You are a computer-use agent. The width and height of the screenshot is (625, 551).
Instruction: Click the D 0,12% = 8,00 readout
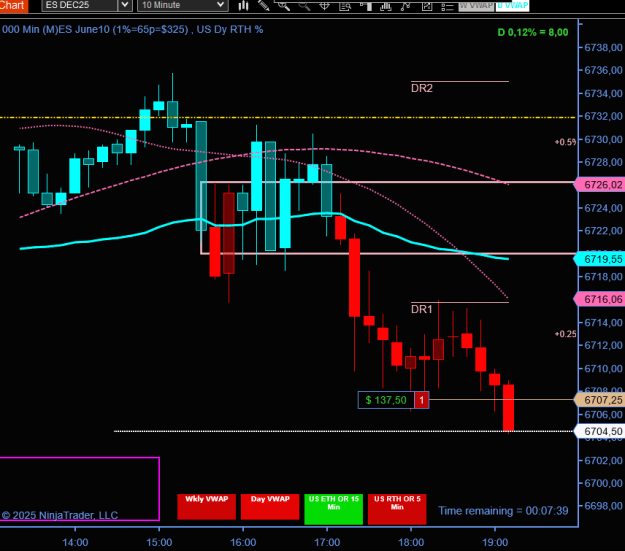coord(533,32)
